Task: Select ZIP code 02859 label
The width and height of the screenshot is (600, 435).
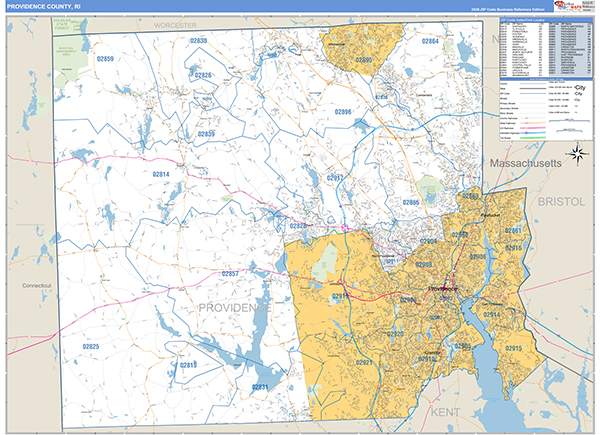Action: pyautogui.click(x=105, y=60)
